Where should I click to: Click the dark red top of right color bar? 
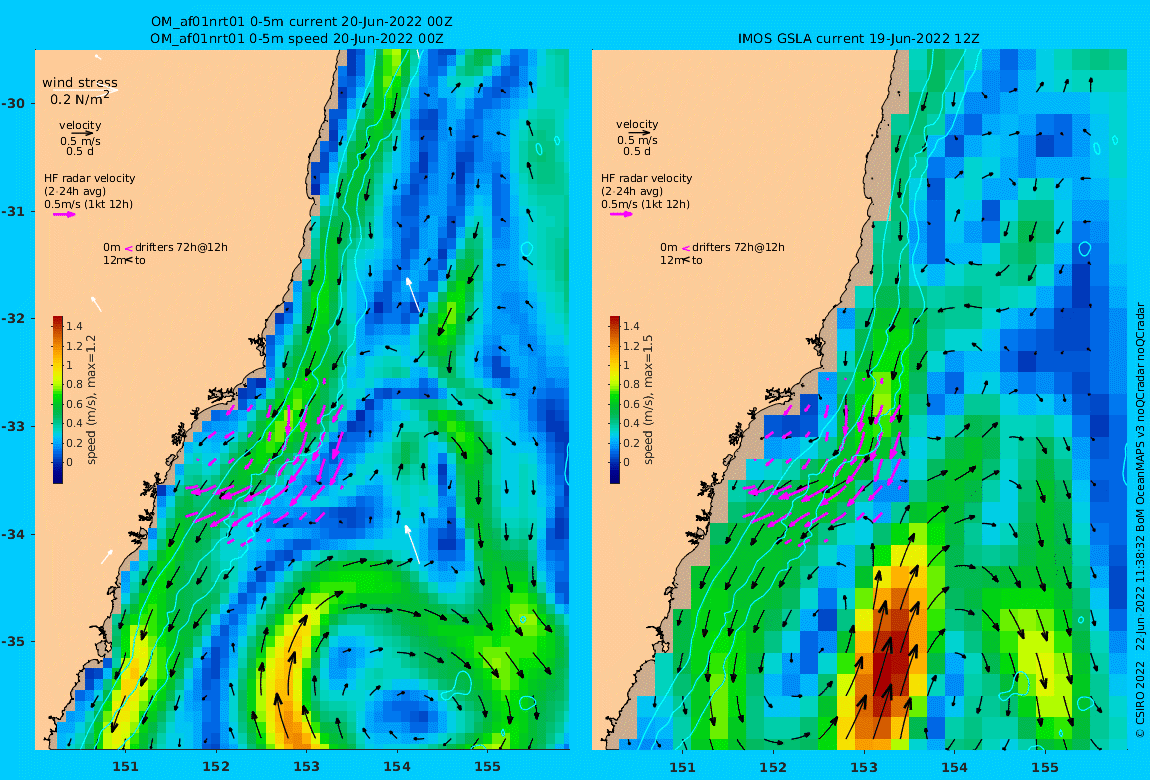coord(615,321)
